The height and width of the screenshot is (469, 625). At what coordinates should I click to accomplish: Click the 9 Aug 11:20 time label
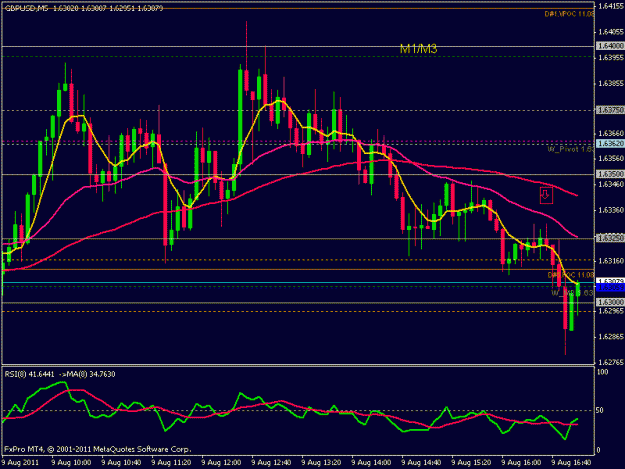point(171,463)
